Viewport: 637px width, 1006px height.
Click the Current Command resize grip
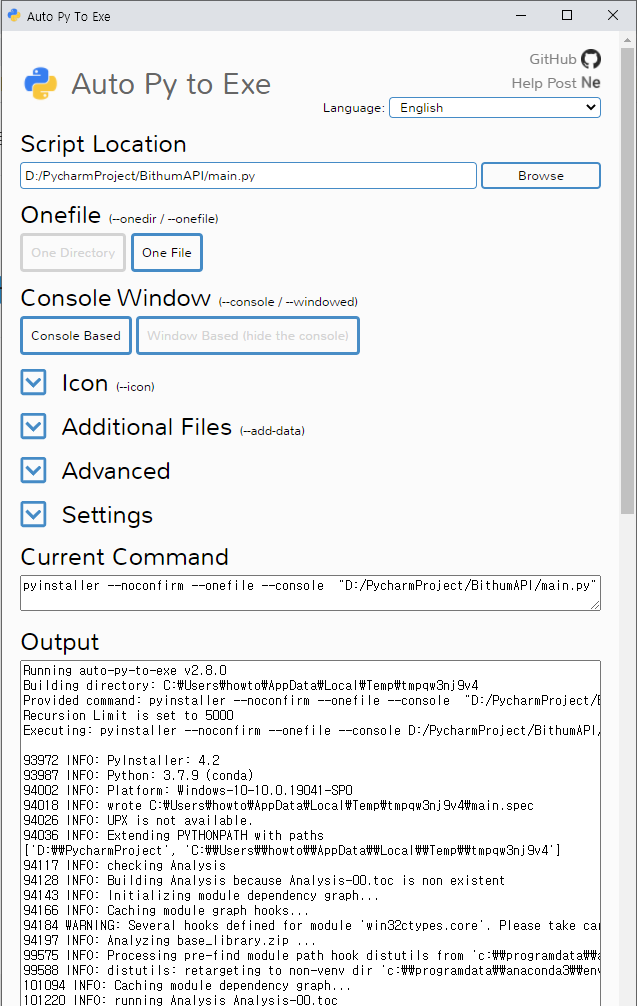[595, 604]
